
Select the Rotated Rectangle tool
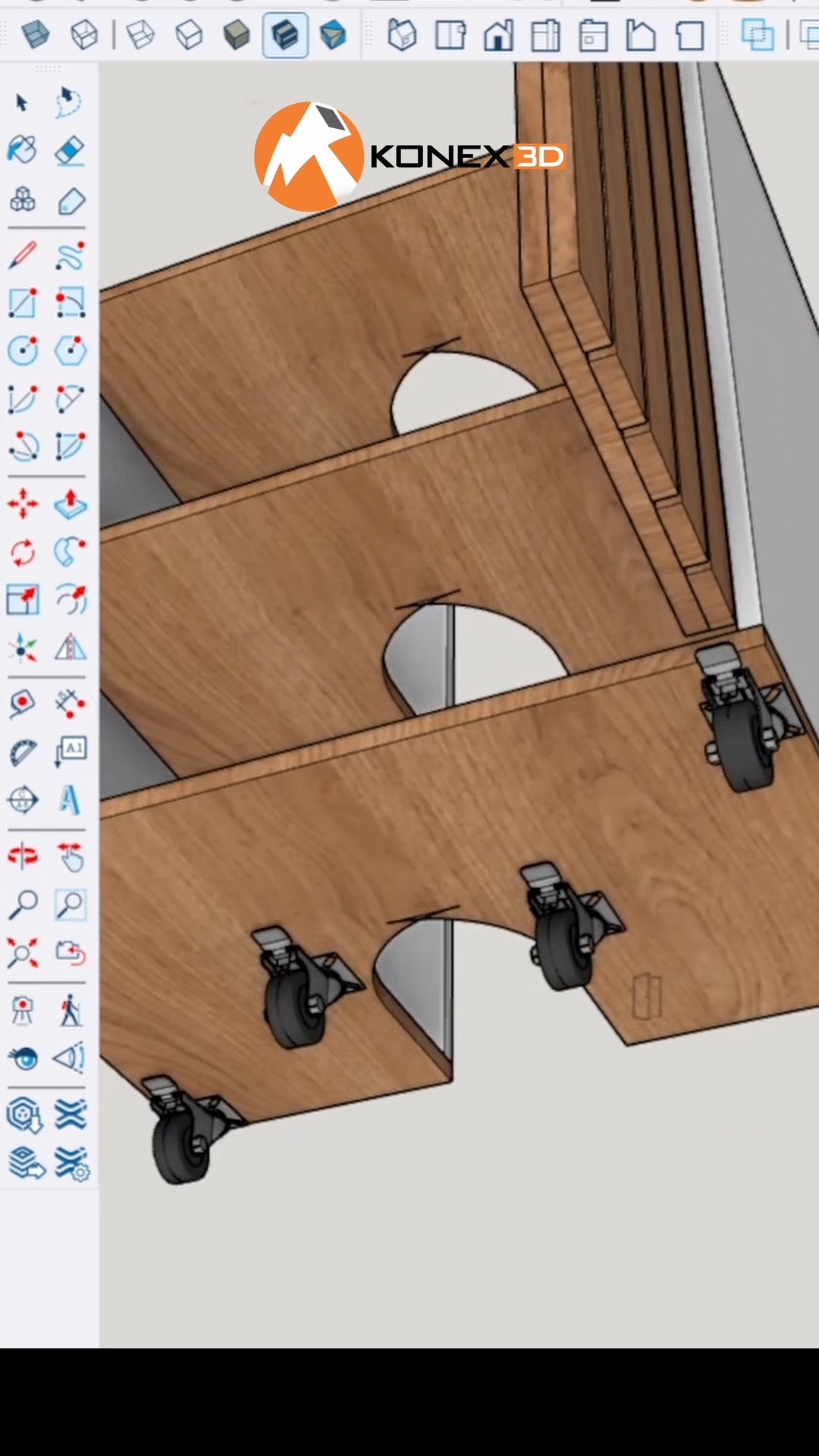[x=70, y=303]
